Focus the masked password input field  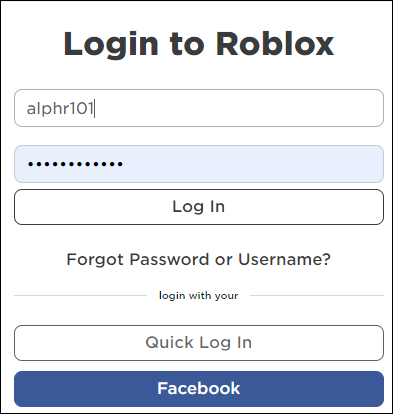[199, 164]
